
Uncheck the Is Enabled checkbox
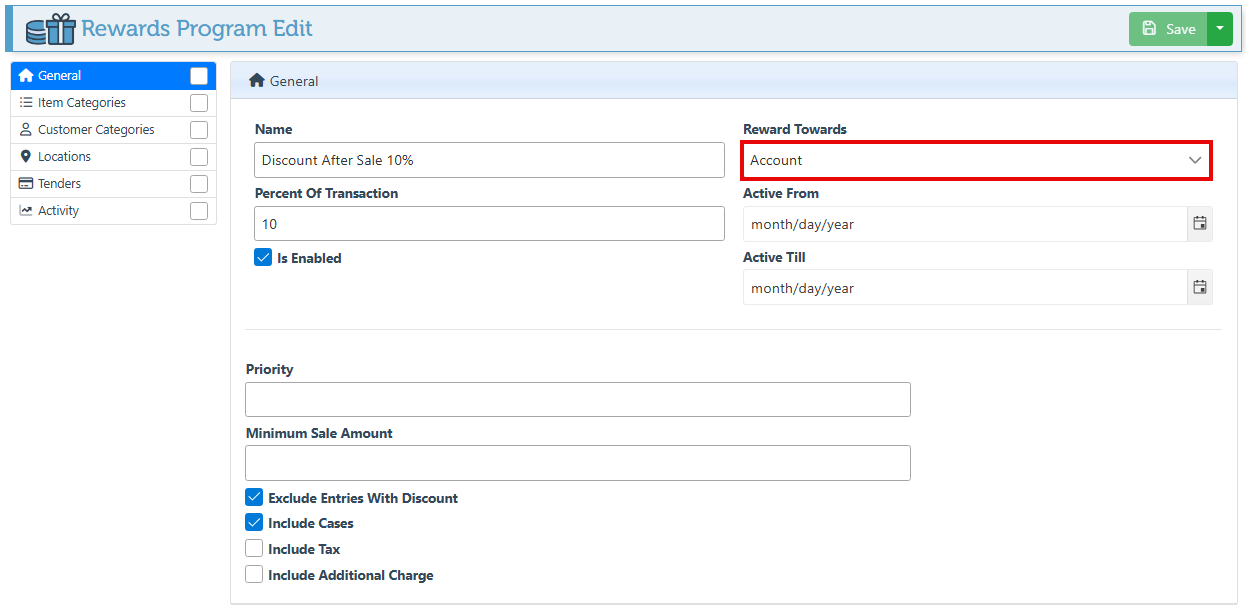(263, 258)
